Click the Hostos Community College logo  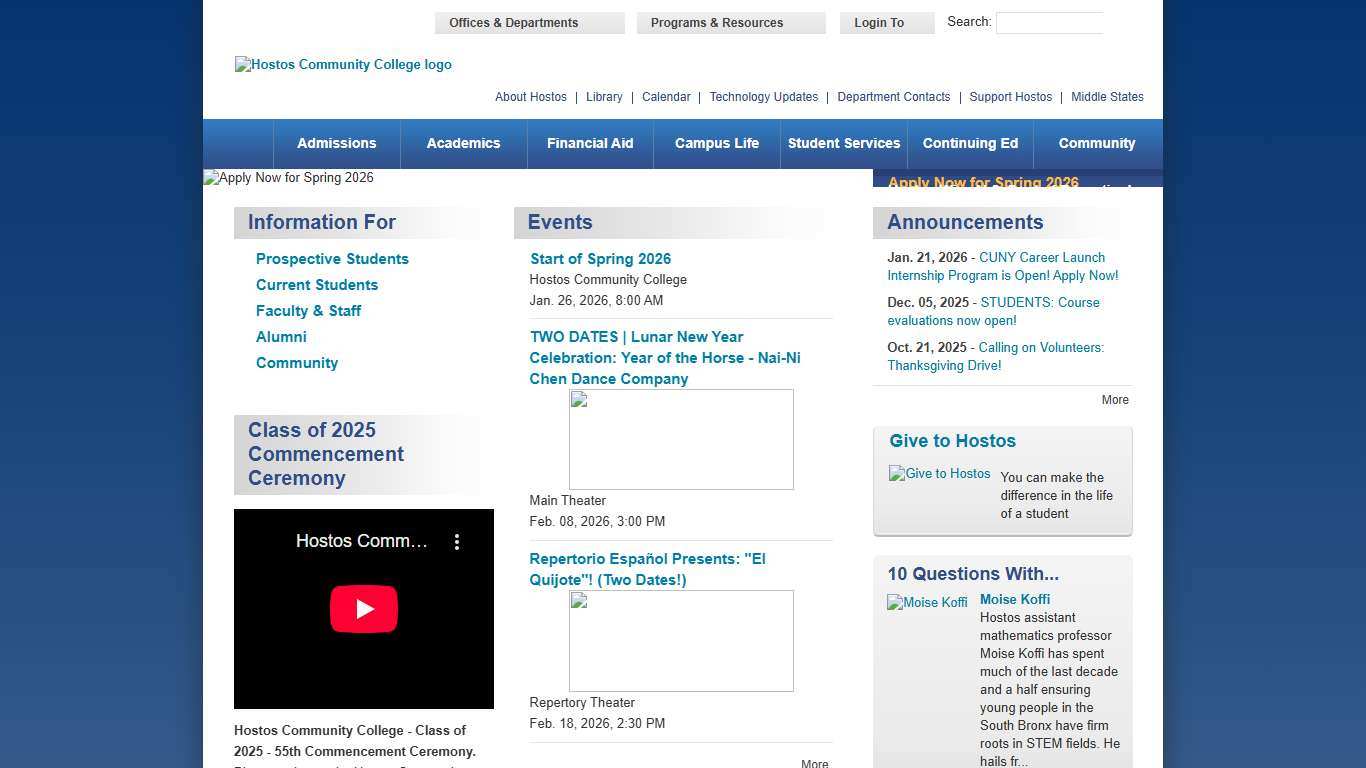point(343,65)
